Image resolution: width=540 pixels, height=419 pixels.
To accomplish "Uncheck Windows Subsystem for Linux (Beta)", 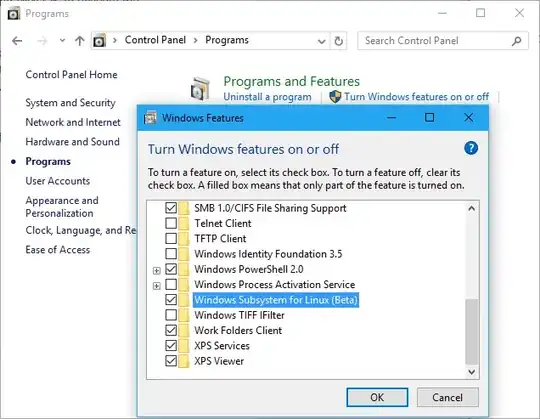I will [171, 300].
